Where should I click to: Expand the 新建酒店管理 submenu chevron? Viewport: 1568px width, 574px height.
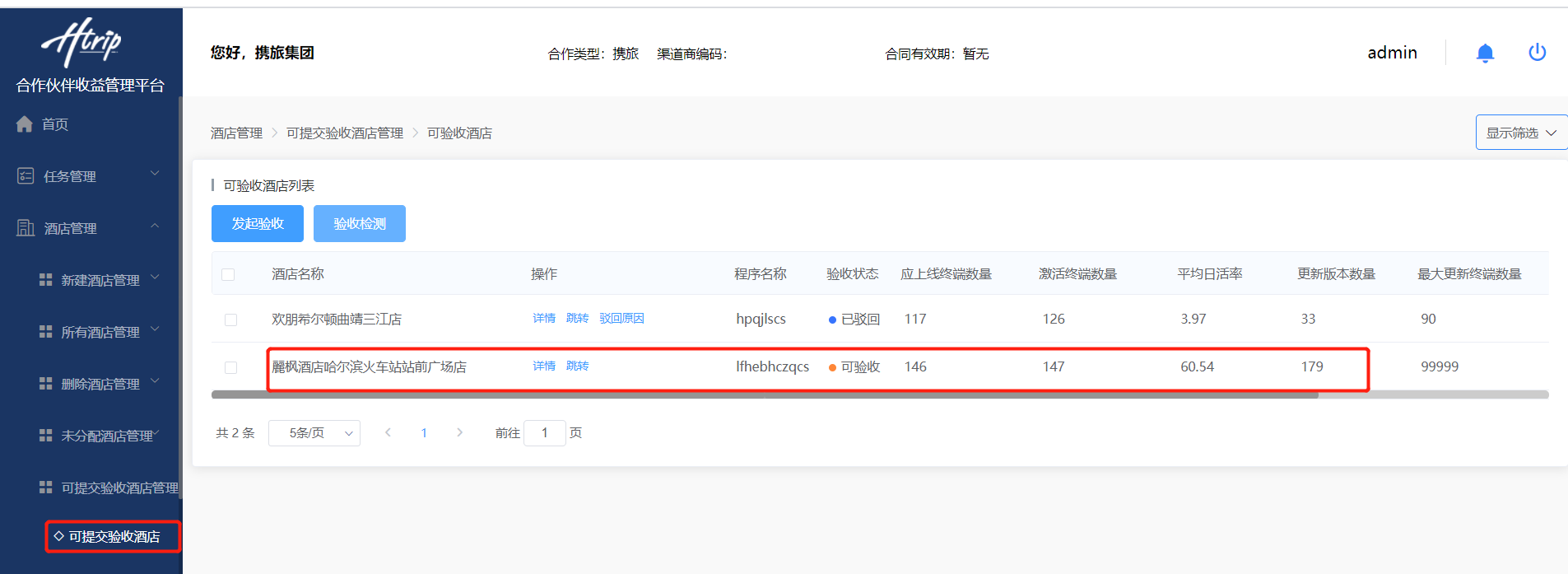[155, 278]
